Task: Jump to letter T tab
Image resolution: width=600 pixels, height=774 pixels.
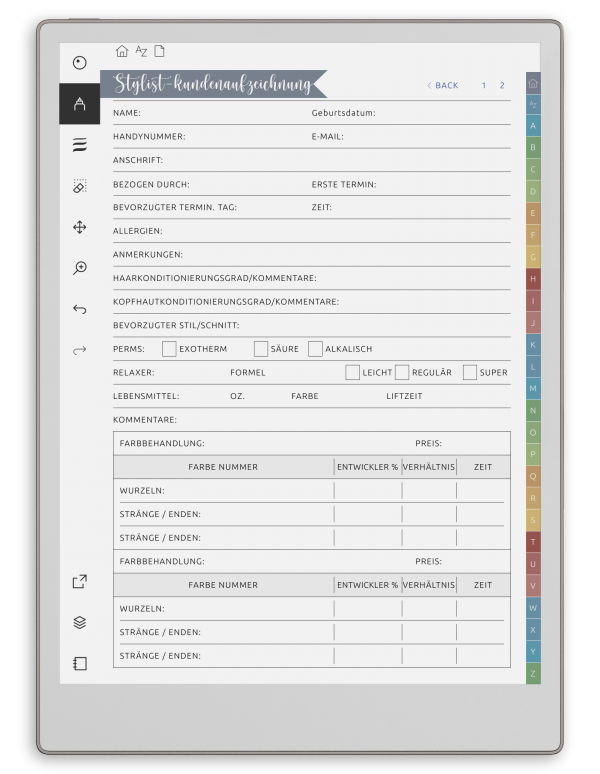Action: tap(533, 542)
